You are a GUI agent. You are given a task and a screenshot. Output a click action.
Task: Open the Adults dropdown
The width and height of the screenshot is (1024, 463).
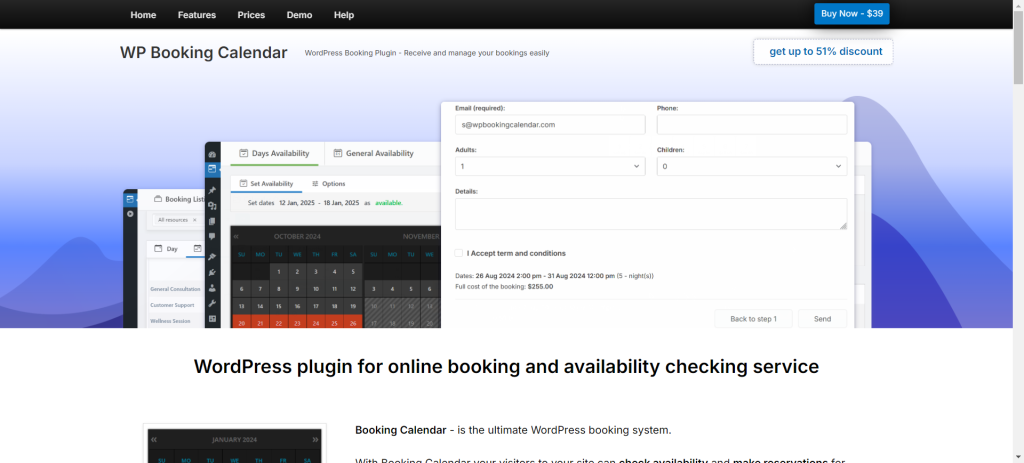550,167
